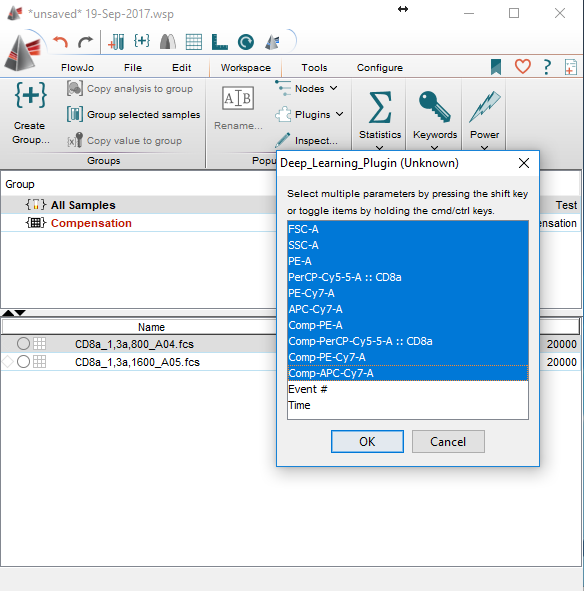Select Comp-PE-Cy7-A parameter
Screen dimensions: 584x591
coord(408,357)
